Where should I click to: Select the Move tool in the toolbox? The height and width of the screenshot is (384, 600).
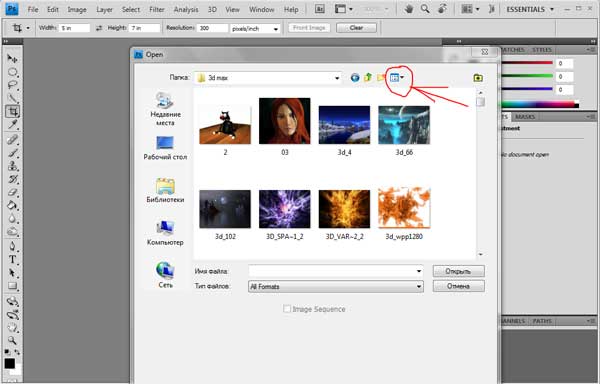click(x=12, y=59)
